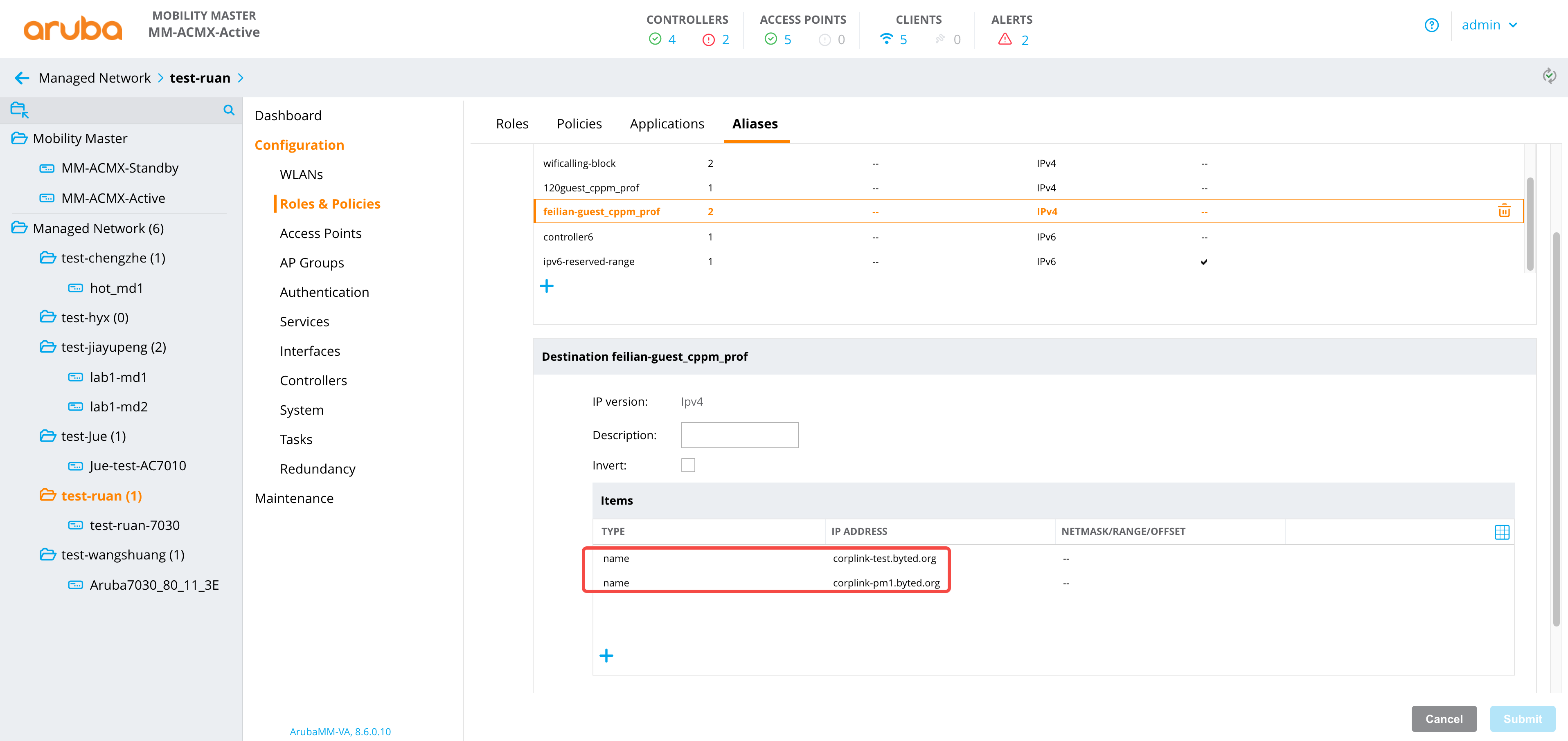Open the Items table column grid icon
This screenshot has height=741, width=1568.
coord(1502,532)
